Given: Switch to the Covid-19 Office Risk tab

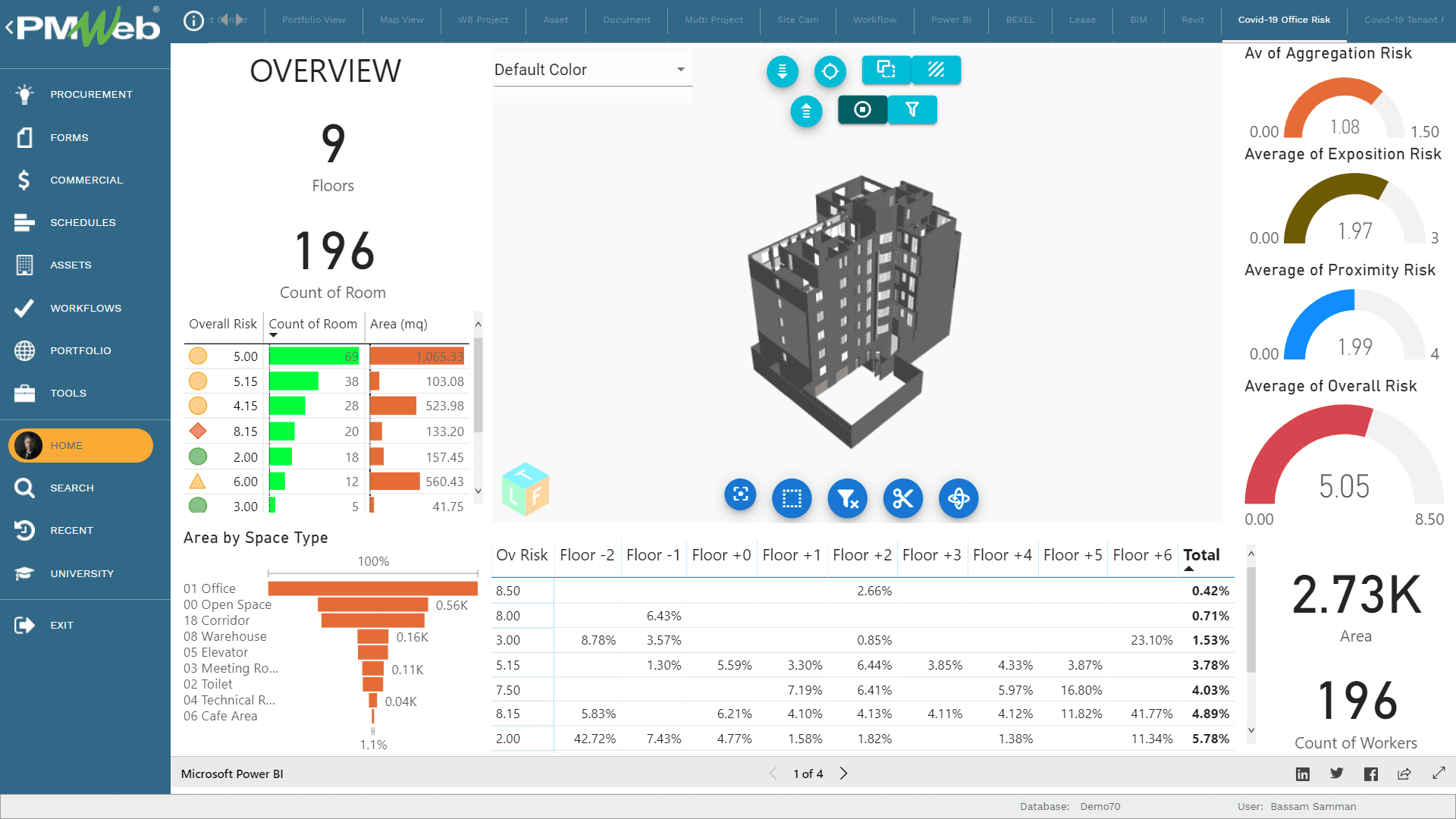Looking at the screenshot, I should 1284,20.
